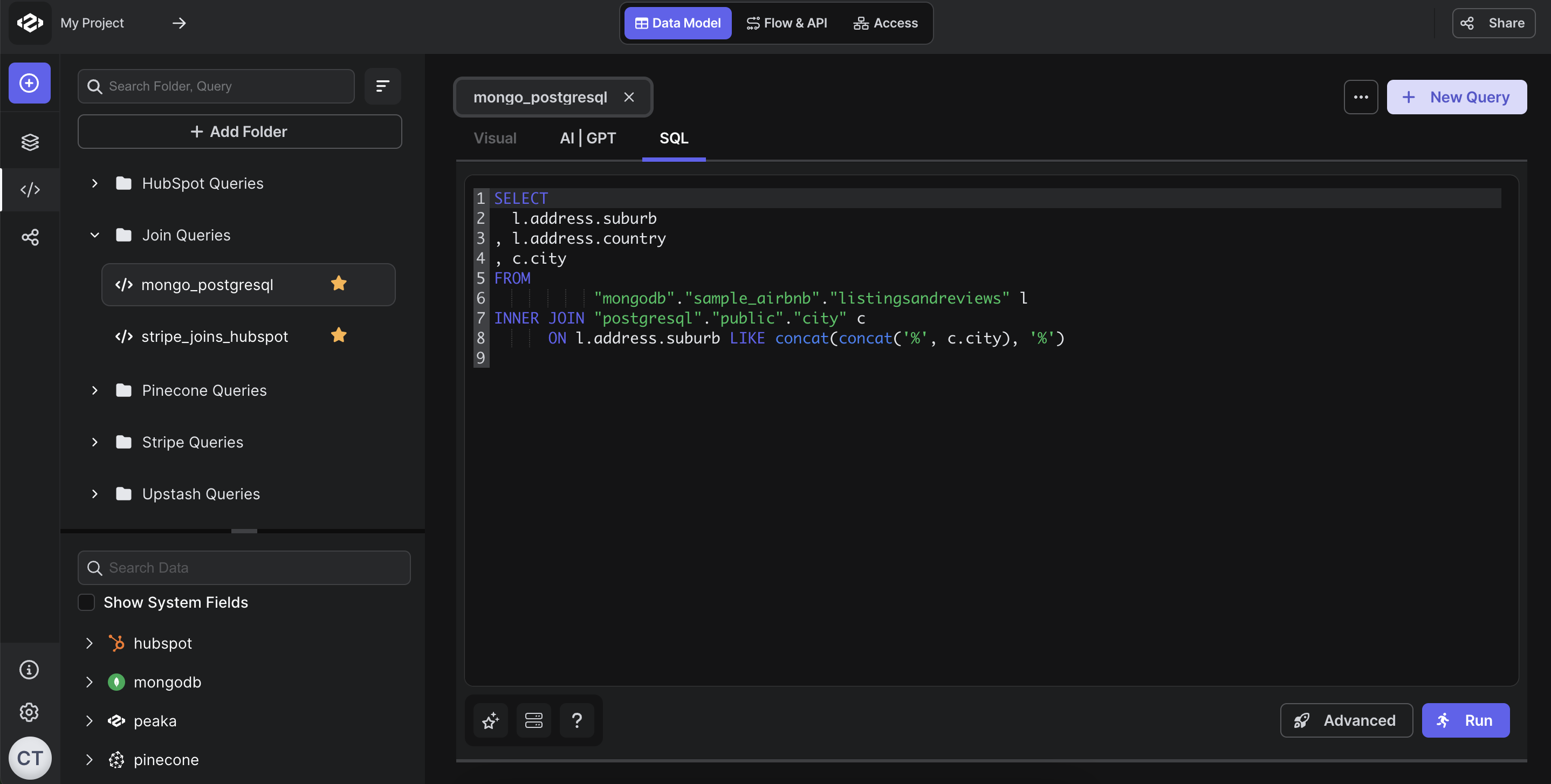1551x784 pixels.
Task: Expand the peaka data source chevron
Action: [89, 721]
